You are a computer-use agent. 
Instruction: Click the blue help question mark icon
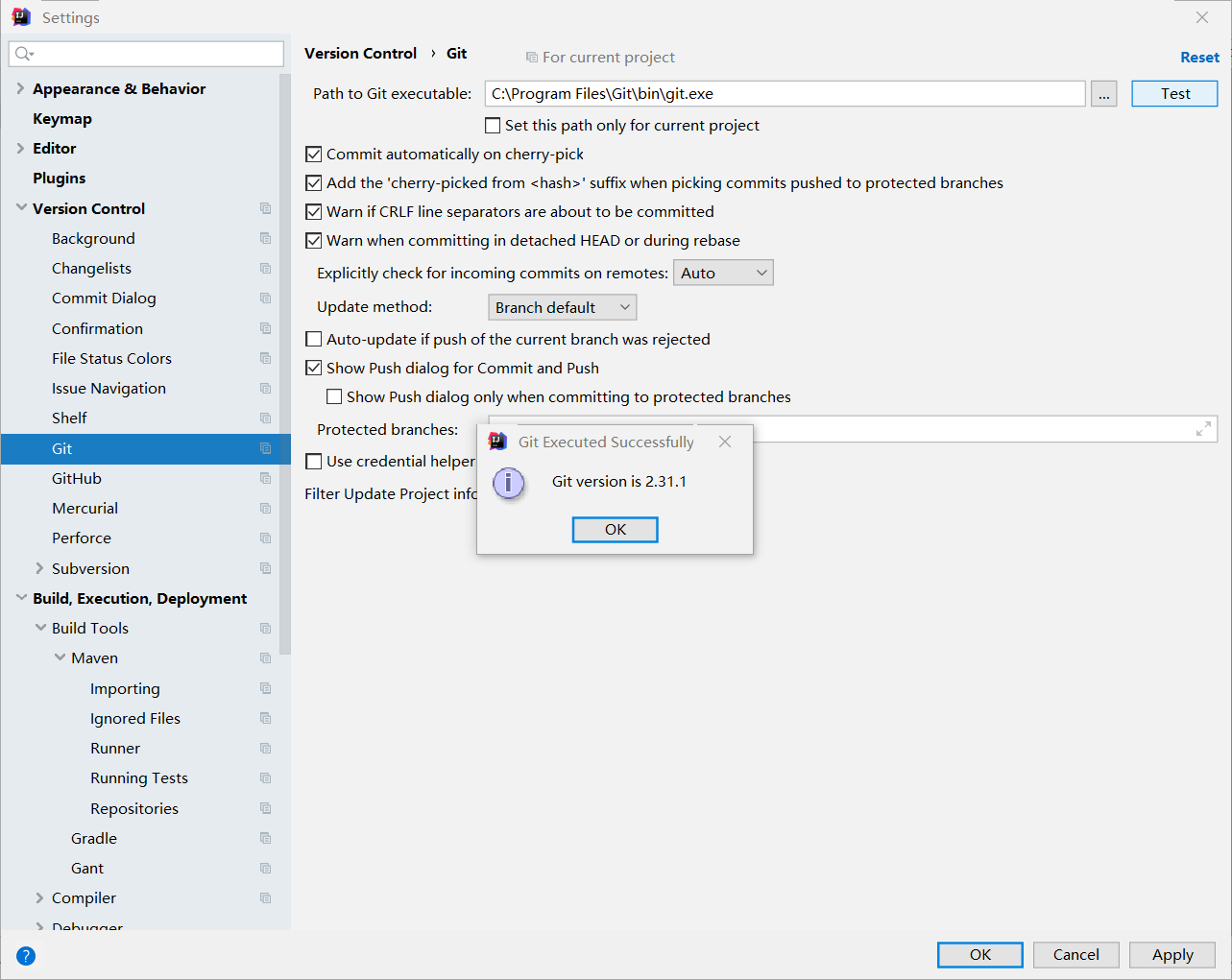coord(26,955)
